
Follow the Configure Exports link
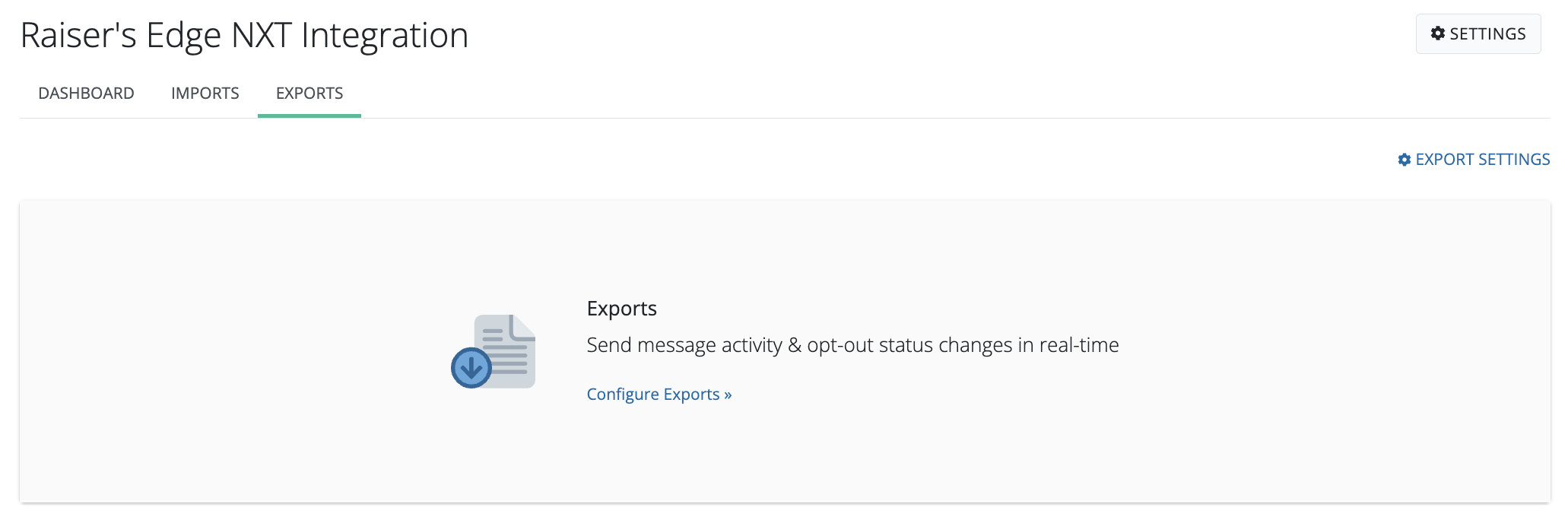pyautogui.click(x=653, y=395)
